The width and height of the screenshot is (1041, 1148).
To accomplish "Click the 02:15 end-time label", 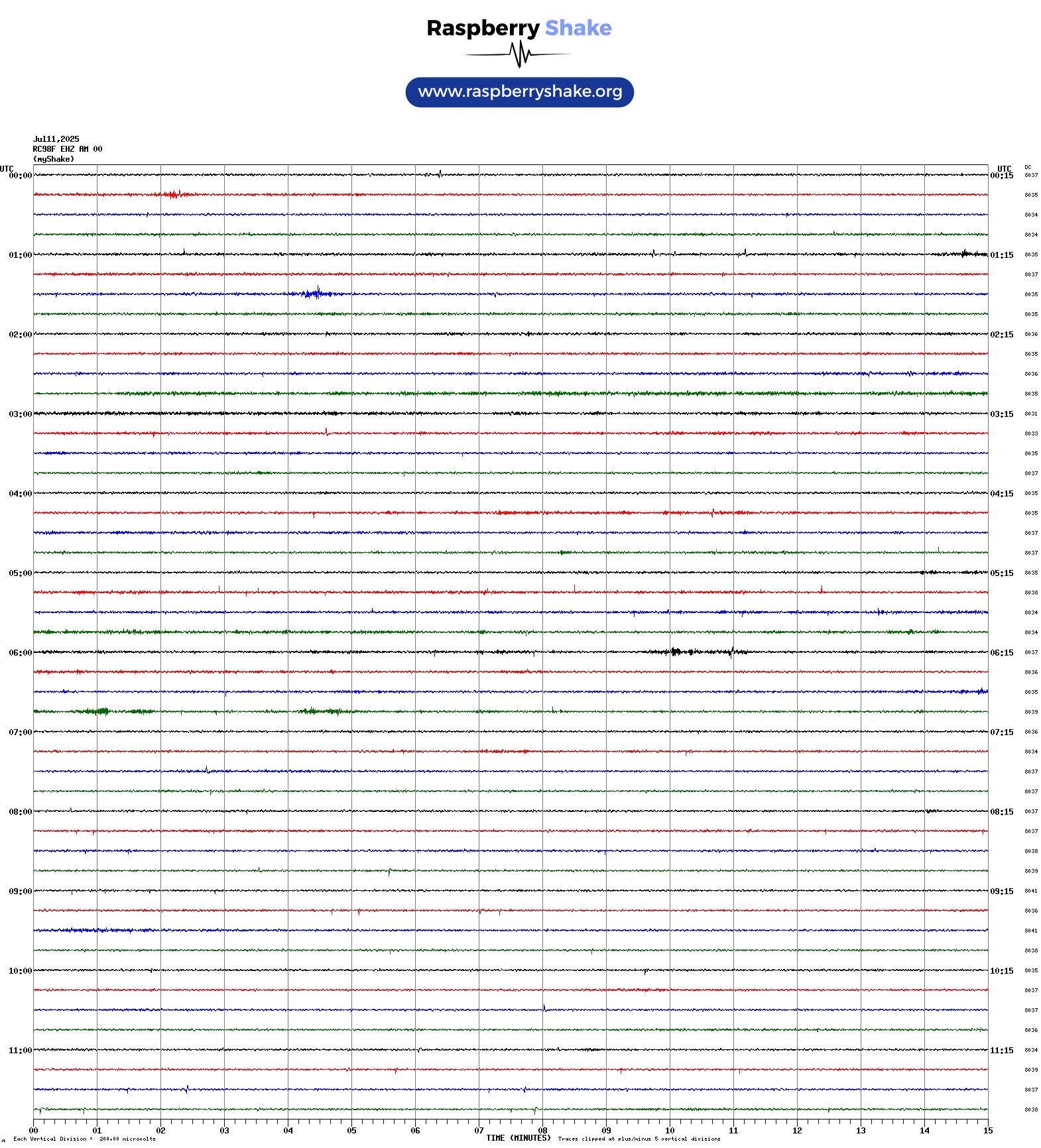I will [x=1002, y=335].
